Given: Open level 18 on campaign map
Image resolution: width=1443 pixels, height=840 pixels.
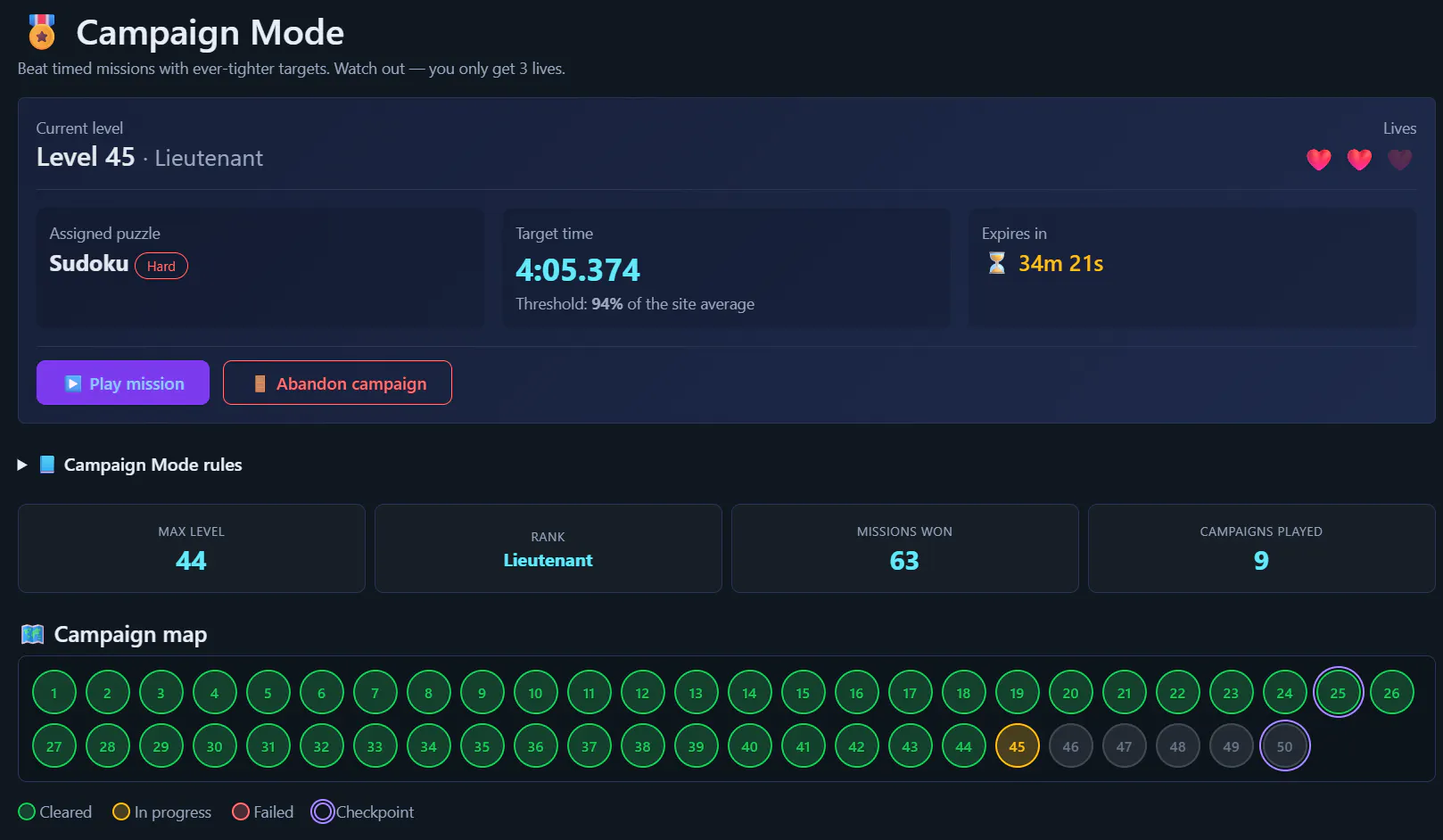Looking at the screenshot, I should (x=964, y=693).
